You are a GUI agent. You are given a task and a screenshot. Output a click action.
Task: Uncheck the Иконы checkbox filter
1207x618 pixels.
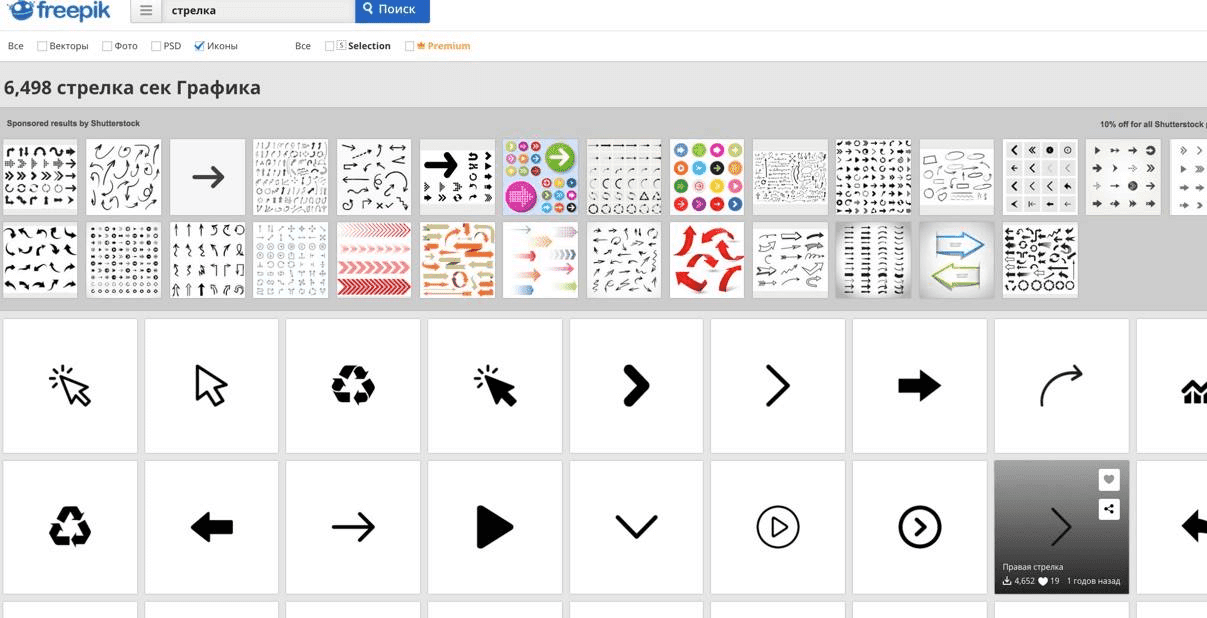point(199,46)
